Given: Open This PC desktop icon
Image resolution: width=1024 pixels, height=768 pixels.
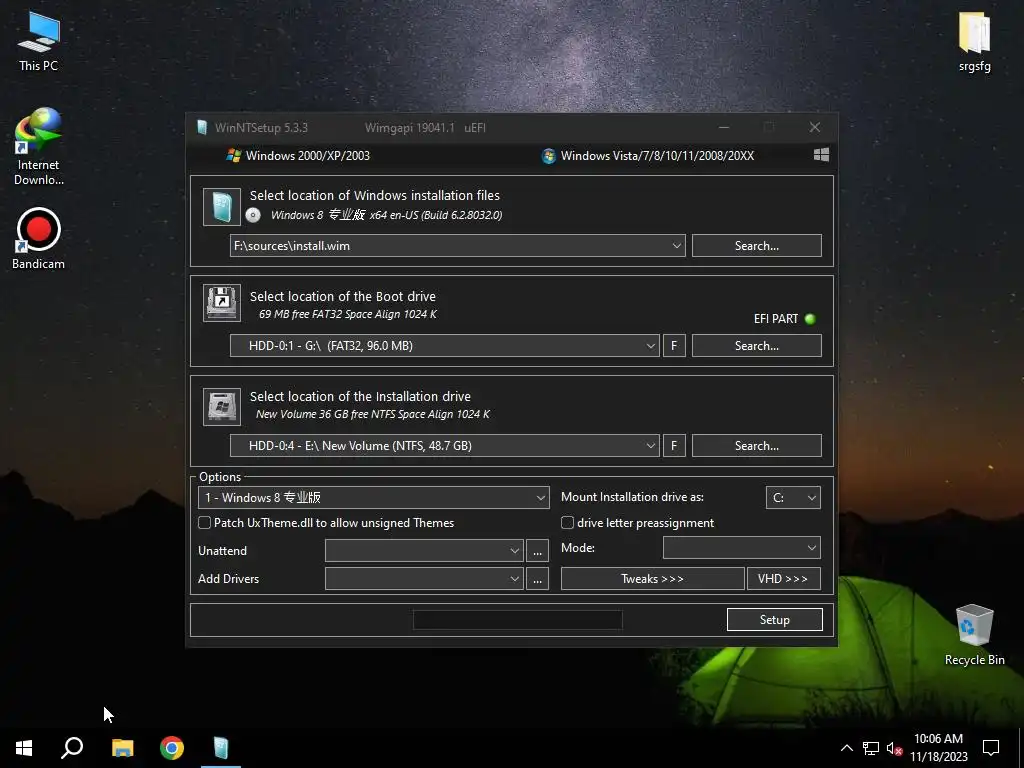Looking at the screenshot, I should (x=39, y=42).
